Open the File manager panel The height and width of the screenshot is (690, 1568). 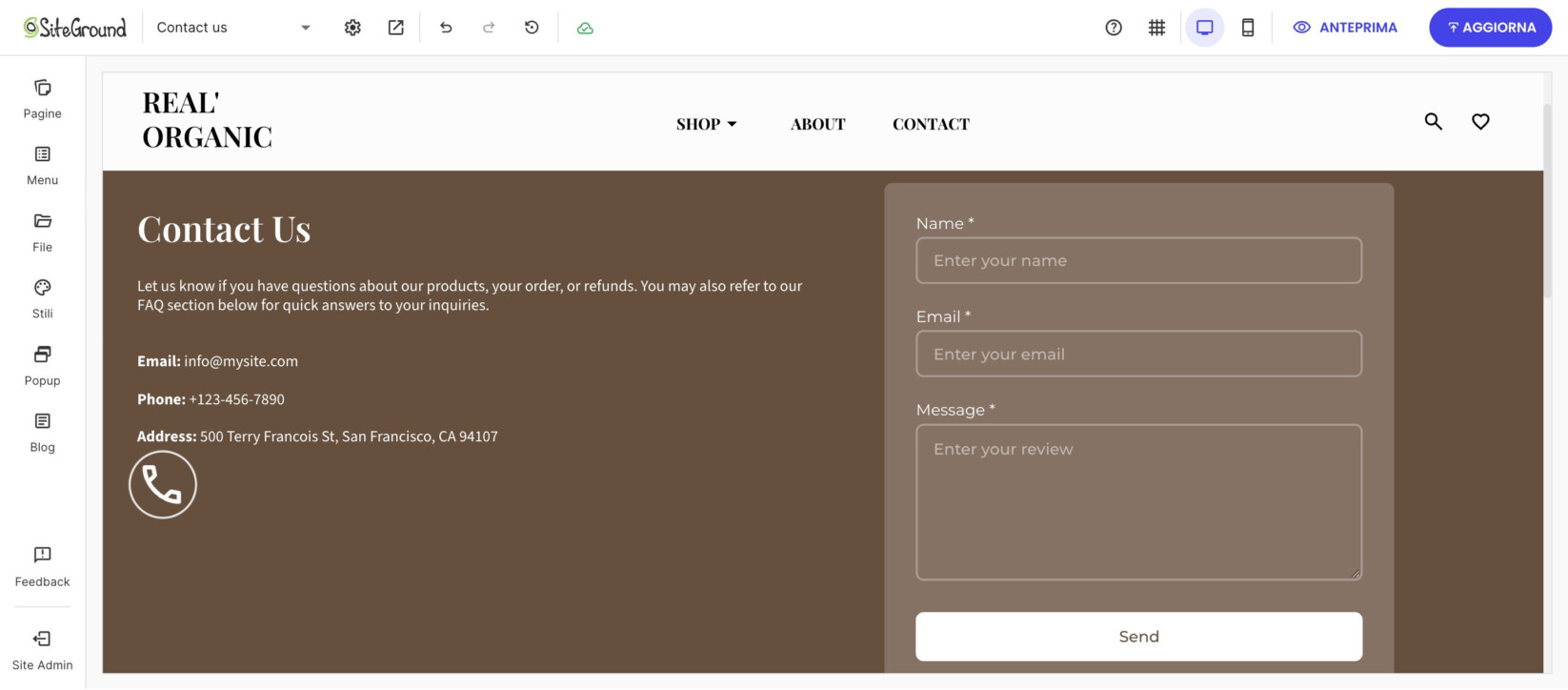(x=42, y=233)
